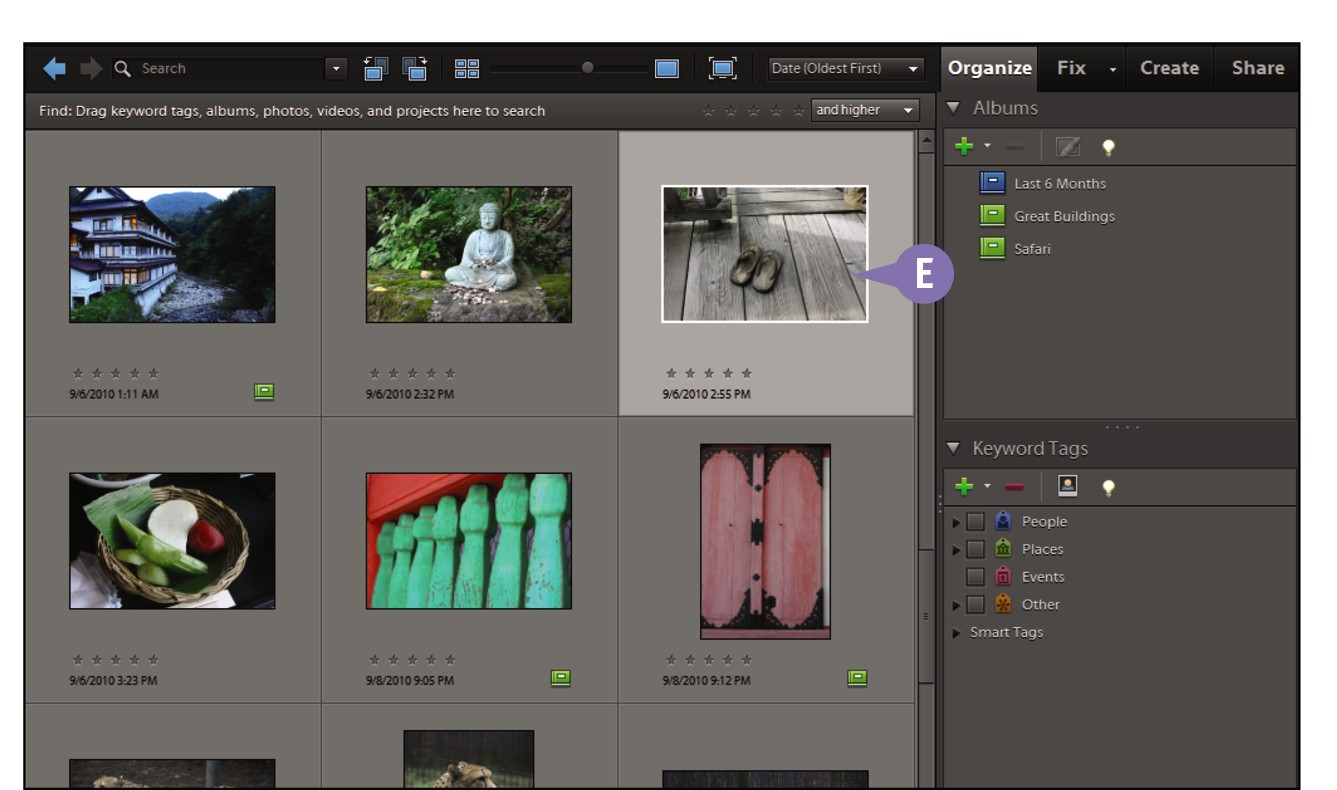Open the Fix tab dropdown arrow
Image resolution: width=1337 pixels, height=790 pixels.
coord(1112,69)
